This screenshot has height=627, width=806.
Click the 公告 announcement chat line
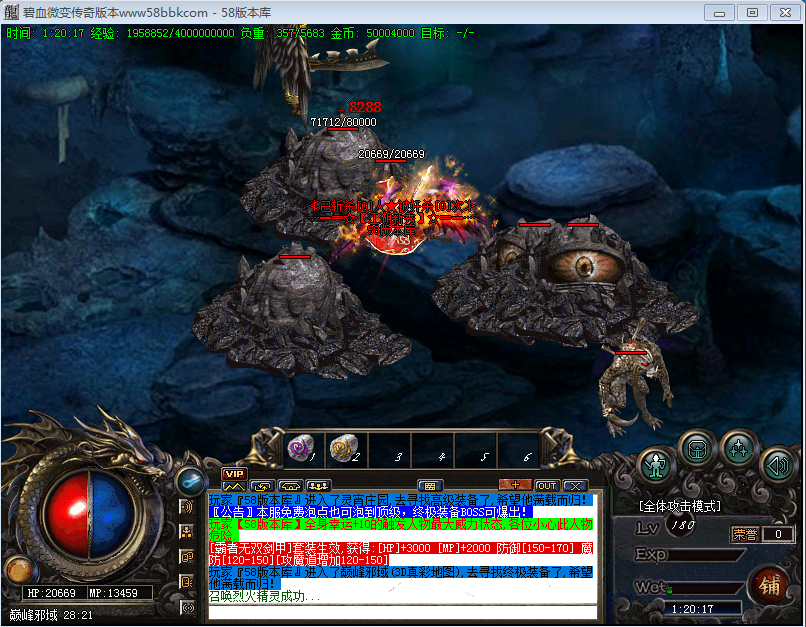pyautogui.click(x=370, y=512)
